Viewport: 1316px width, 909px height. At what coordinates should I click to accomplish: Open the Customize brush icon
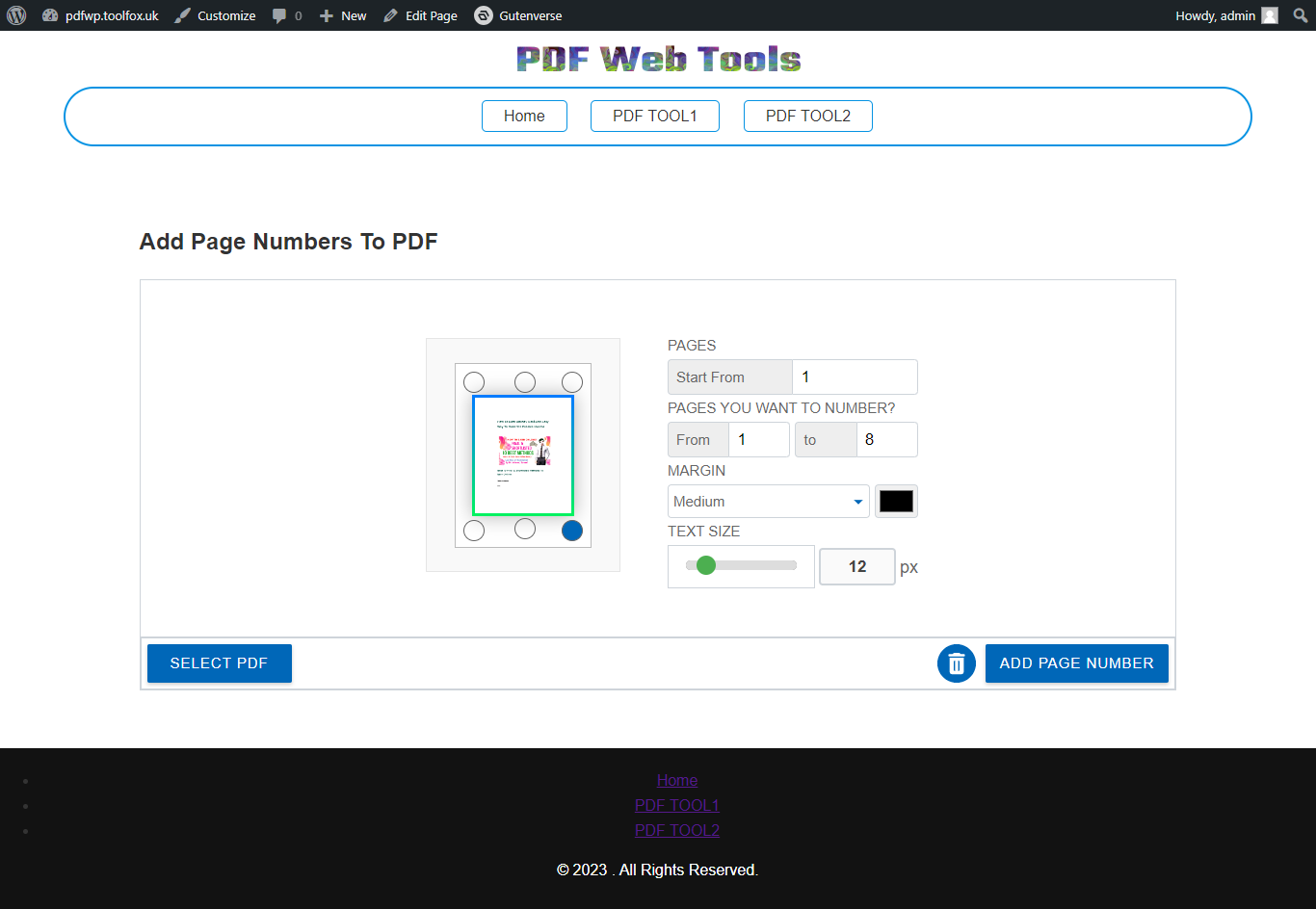coord(183,15)
